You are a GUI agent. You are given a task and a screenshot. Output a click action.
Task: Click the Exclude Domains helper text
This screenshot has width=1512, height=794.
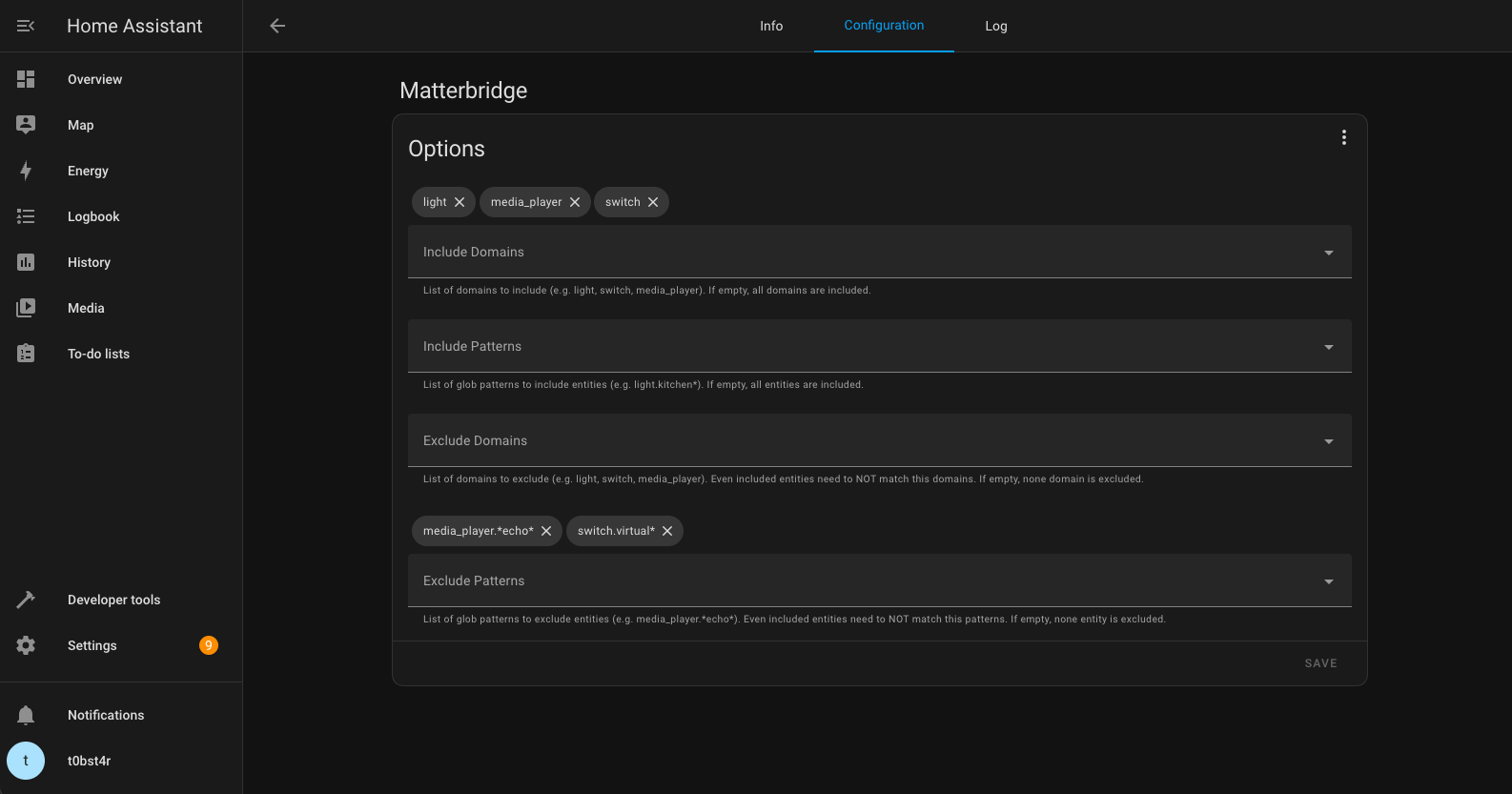pyautogui.click(x=783, y=478)
